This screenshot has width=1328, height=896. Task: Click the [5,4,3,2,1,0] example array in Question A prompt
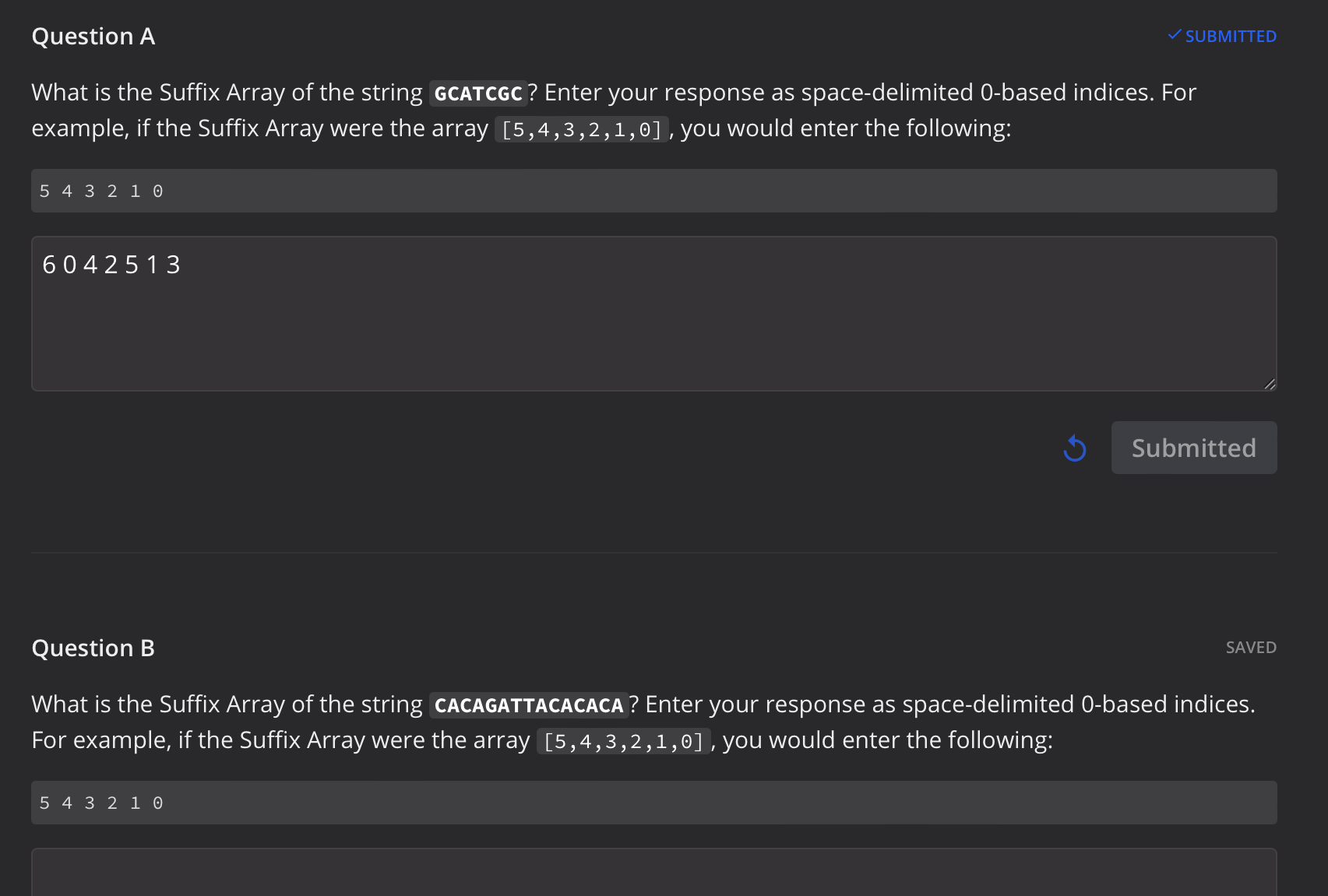tap(579, 128)
